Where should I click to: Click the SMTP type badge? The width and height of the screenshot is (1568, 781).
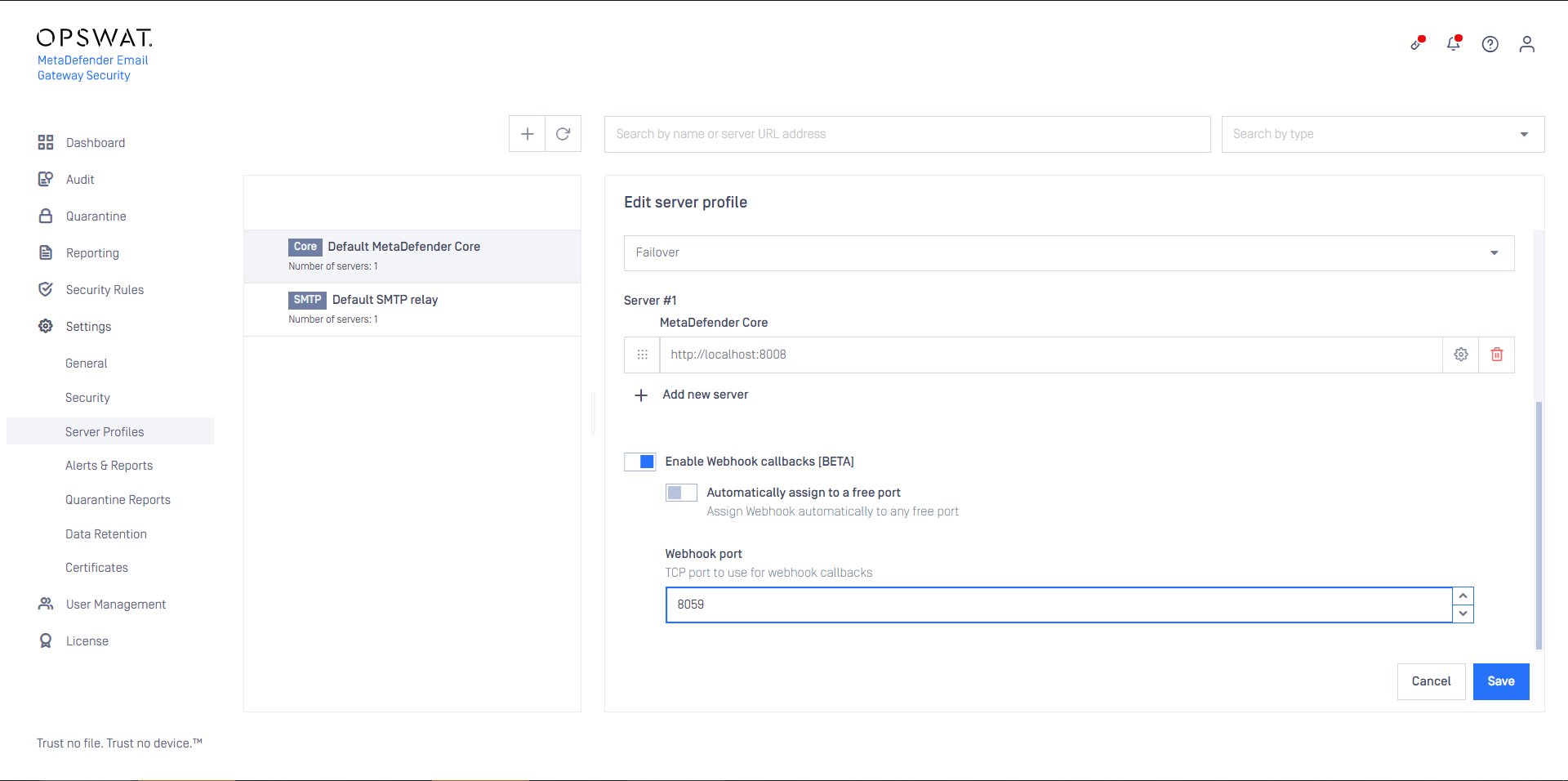click(307, 300)
